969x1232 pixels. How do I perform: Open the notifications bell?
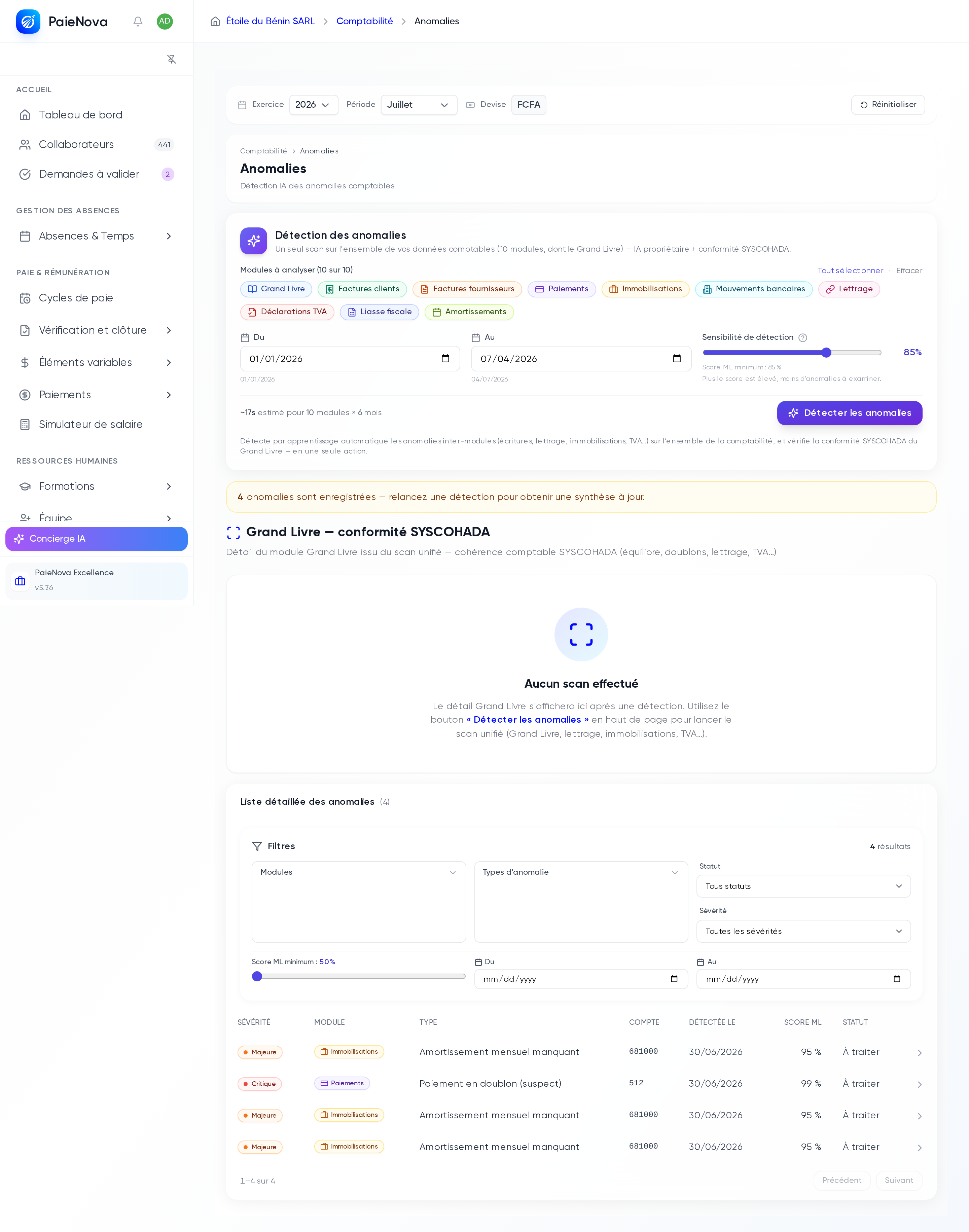(138, 22)
